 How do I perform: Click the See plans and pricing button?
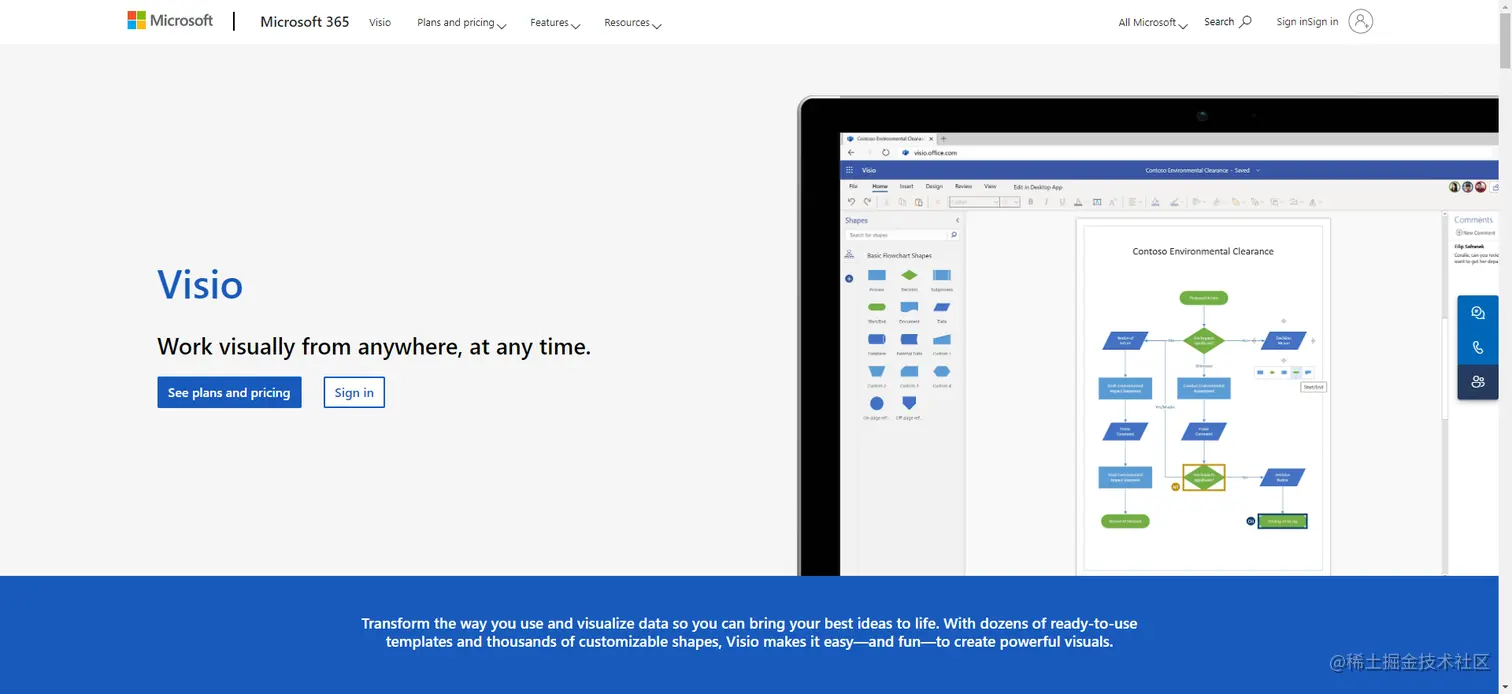(229, 392)
